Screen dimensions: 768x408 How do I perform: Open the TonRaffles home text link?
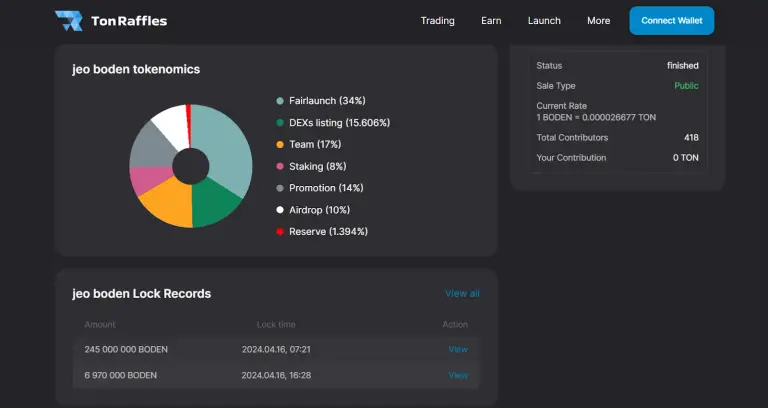[129, 21]
